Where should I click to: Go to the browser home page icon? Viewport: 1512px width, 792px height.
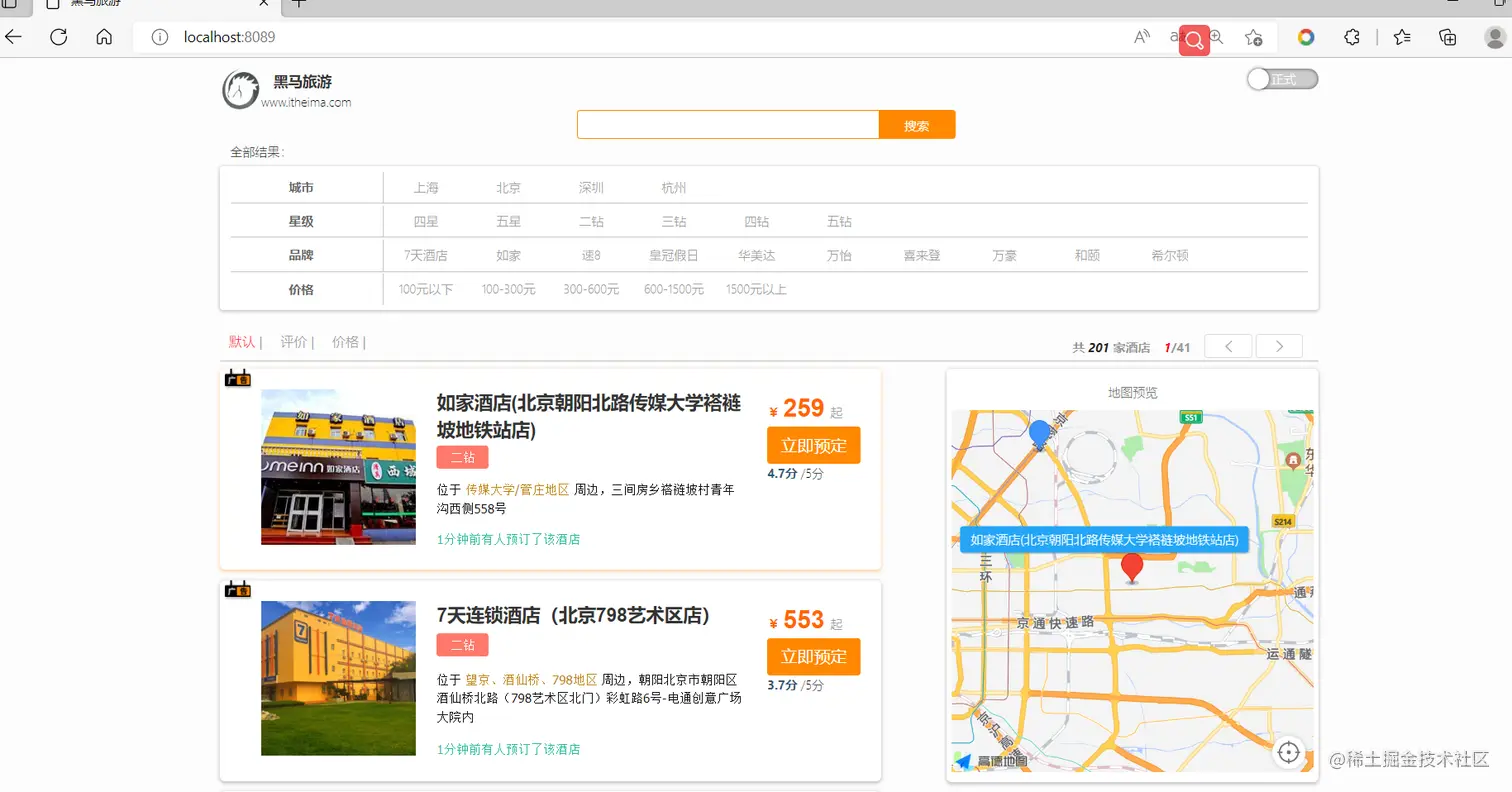[104, 37]
